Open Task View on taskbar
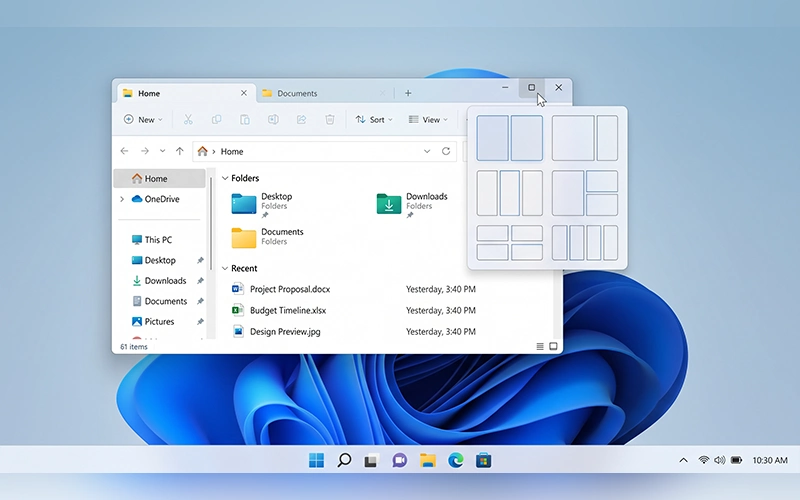800x500 pixels. [371, 461]
